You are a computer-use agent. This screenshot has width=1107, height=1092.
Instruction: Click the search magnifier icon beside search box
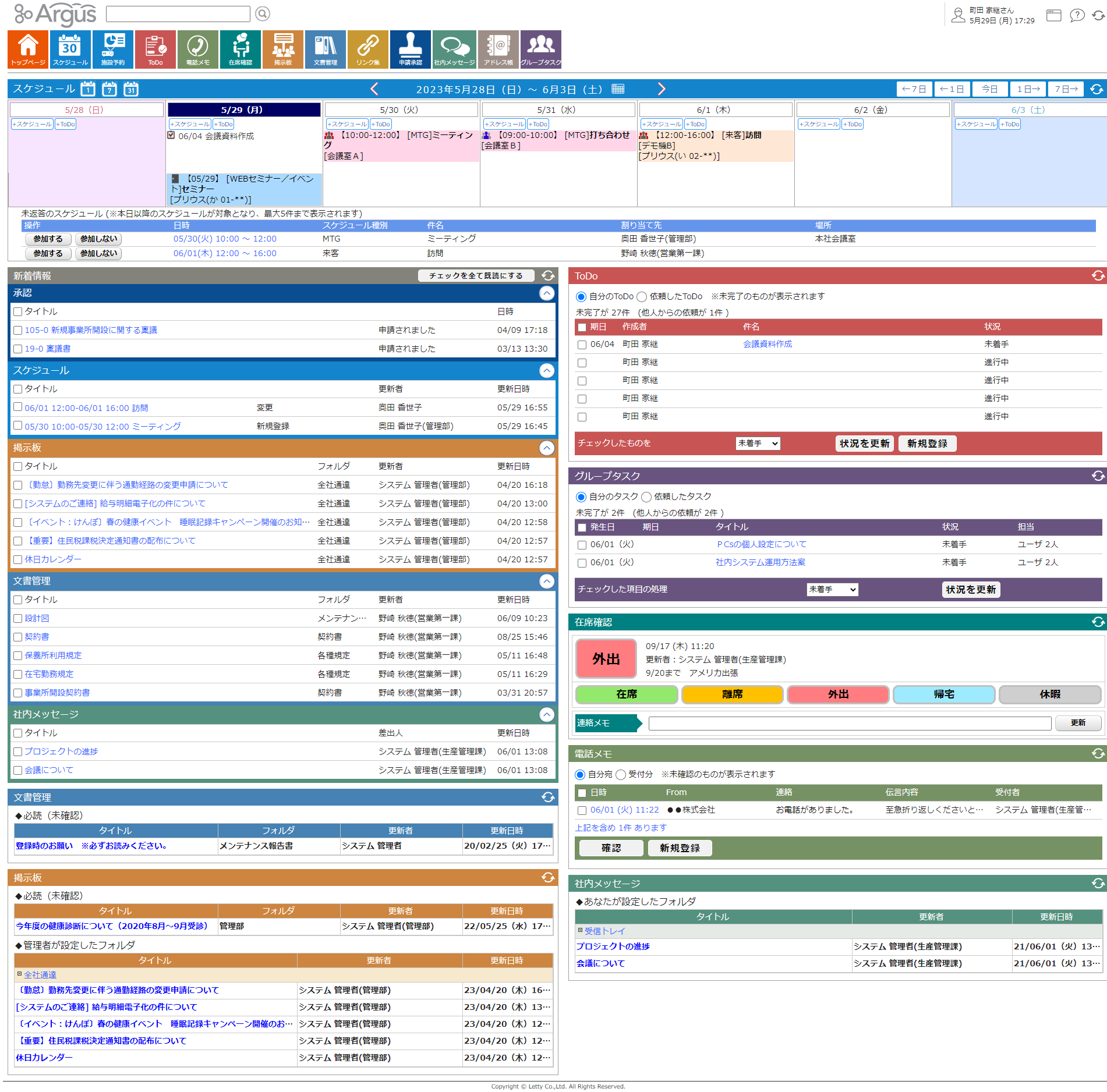263,14
